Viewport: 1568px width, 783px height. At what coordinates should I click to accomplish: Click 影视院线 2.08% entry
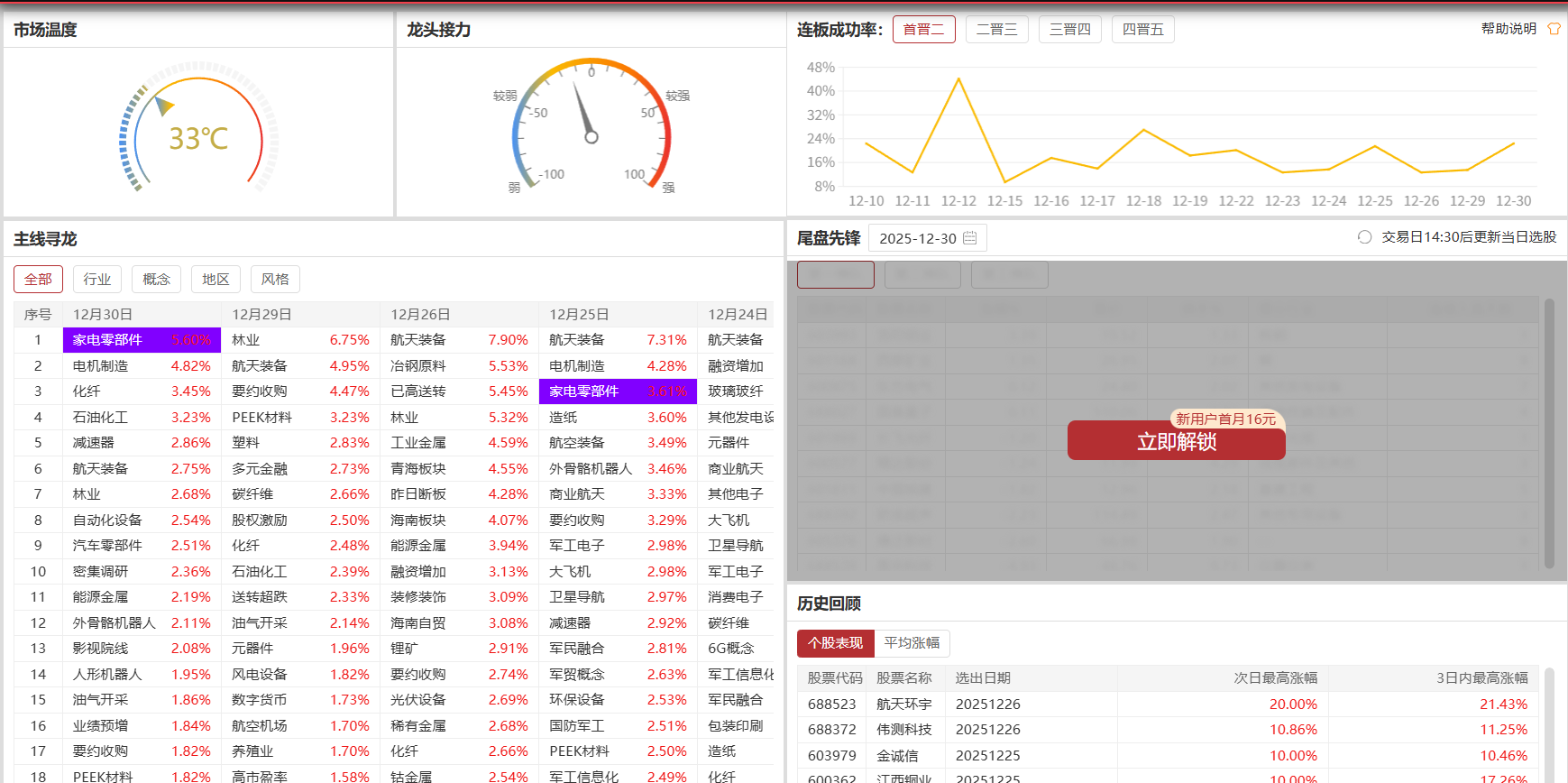(x=142, y=649)
